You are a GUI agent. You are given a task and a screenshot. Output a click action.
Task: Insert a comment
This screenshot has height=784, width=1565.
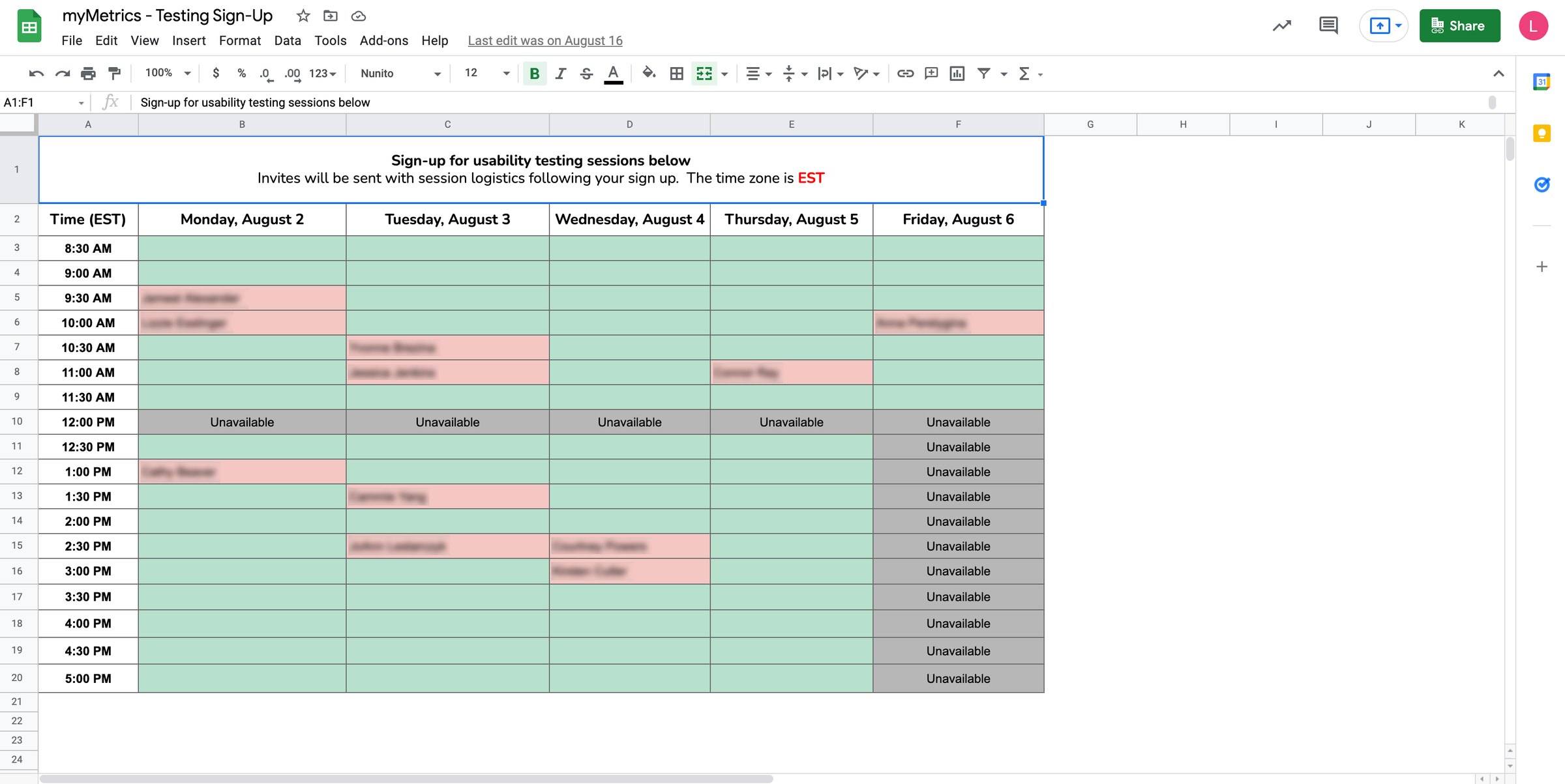pyautogui.click(x=931, y=74)
